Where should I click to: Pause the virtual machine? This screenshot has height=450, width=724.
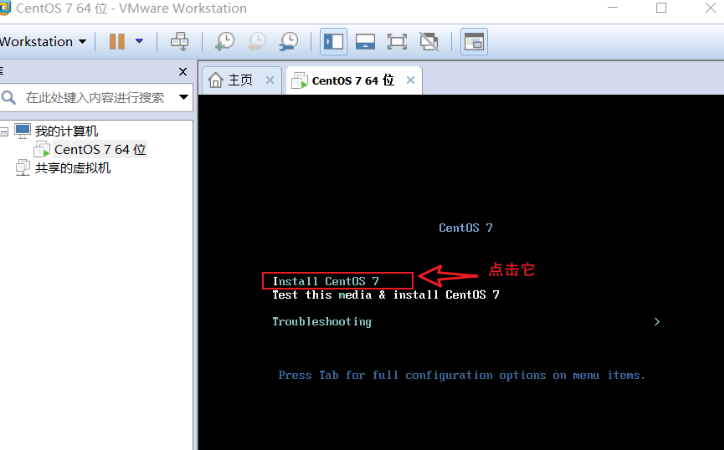[x=117, y=42]
